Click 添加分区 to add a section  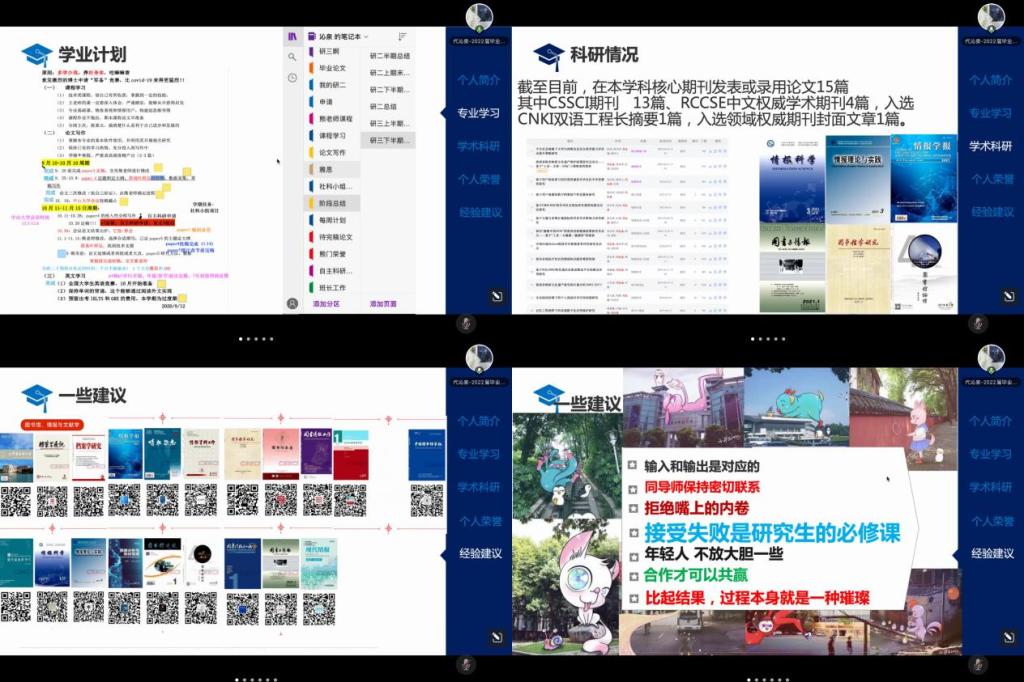pos(328,304)
